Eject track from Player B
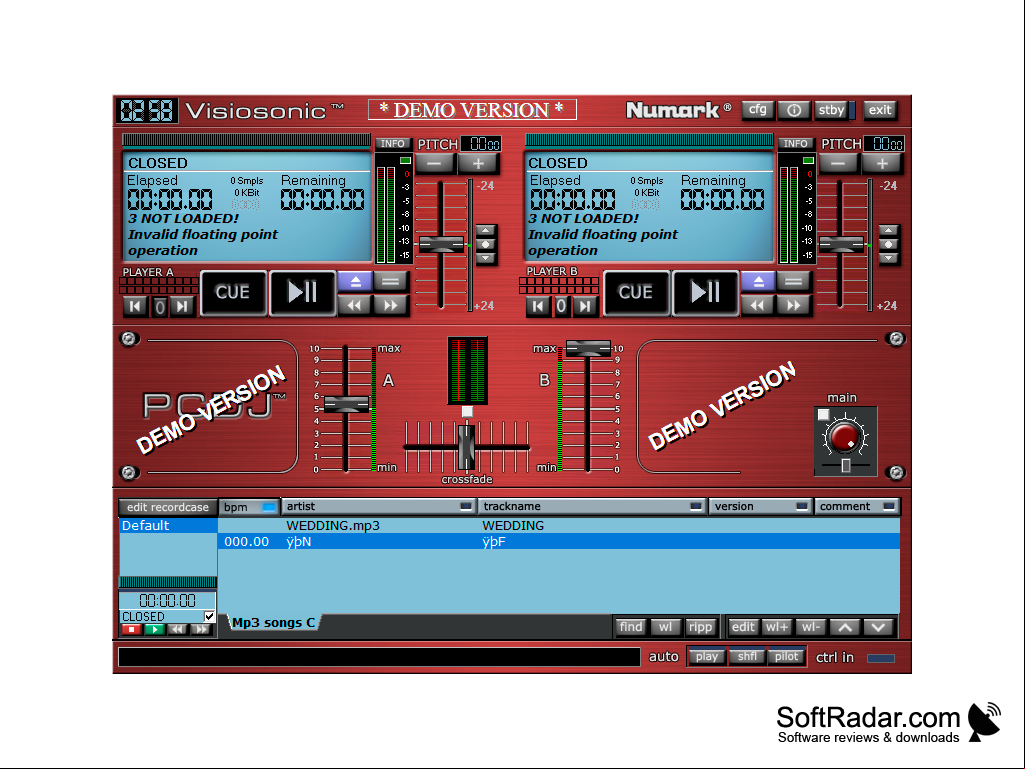The image size is (1025, 769). tap(758, 282)
